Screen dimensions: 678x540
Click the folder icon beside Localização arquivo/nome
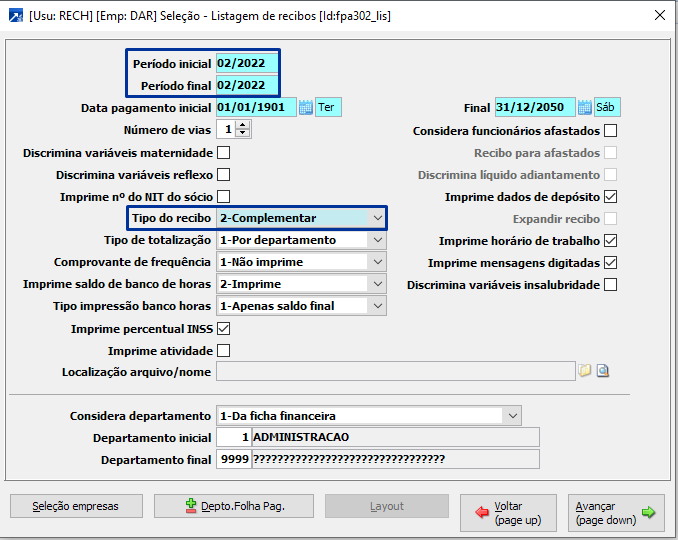pyautogui.click(x=585, y=371)
